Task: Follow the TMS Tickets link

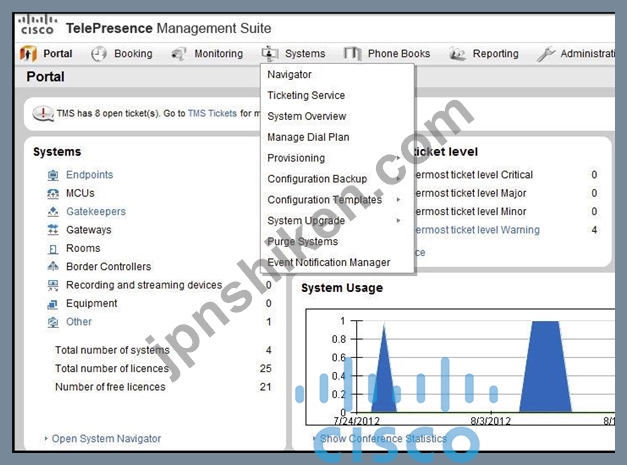Action: [212, 114]
